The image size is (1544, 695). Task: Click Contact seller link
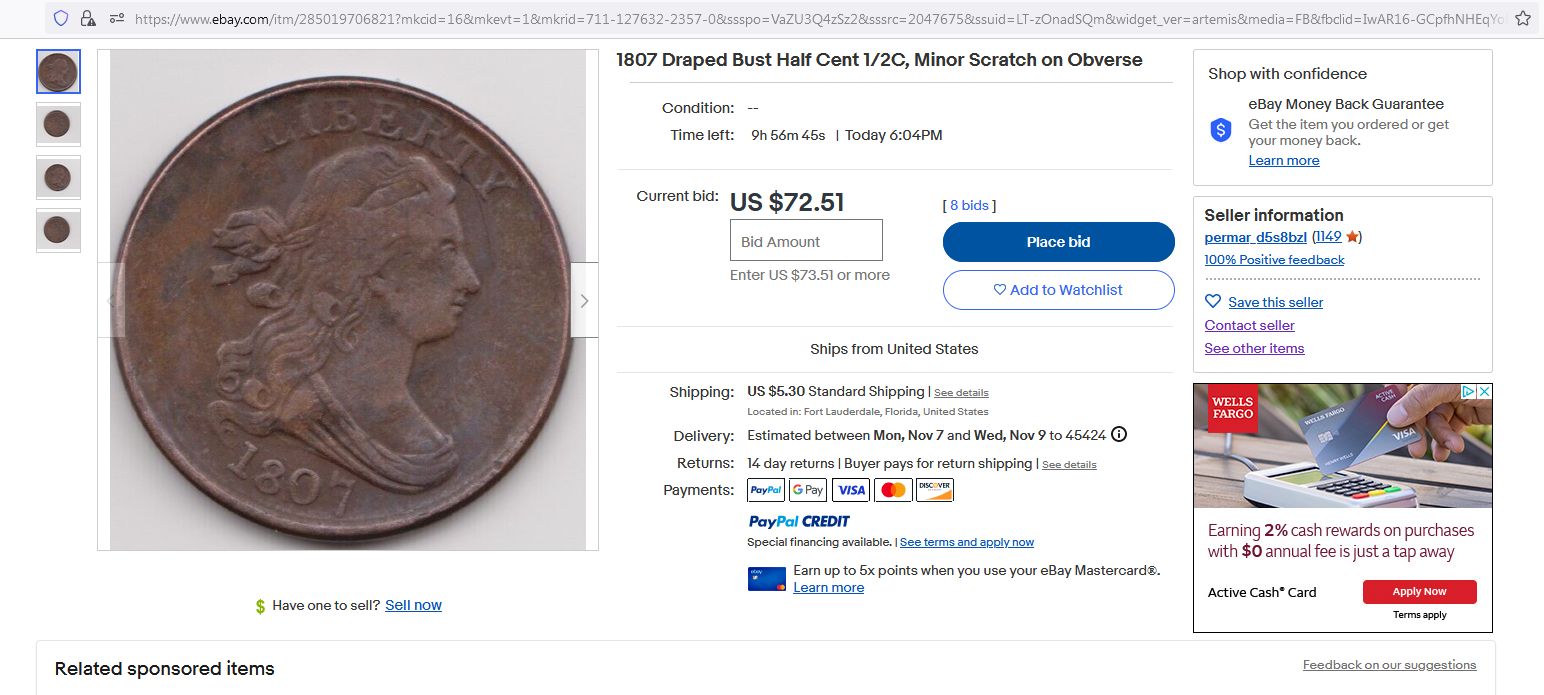click(x=1249, y=325)
